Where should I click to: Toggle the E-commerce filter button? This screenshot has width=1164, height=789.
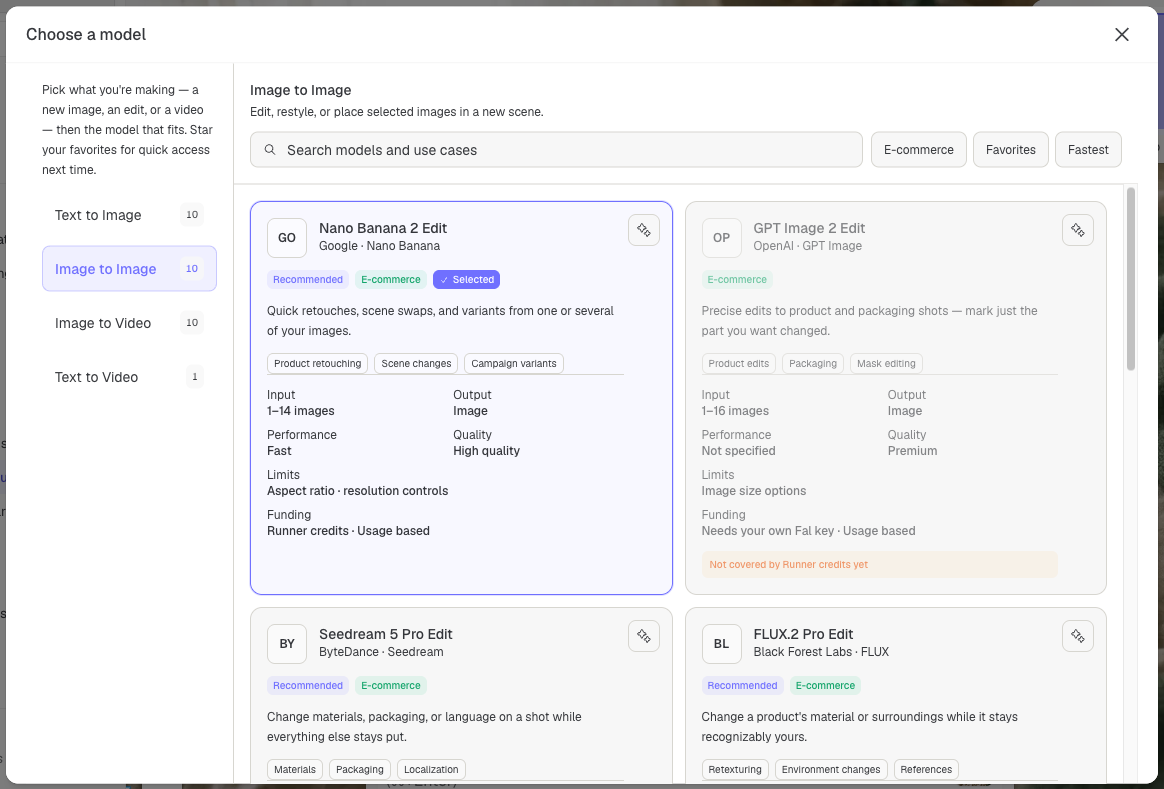point(918,150)
